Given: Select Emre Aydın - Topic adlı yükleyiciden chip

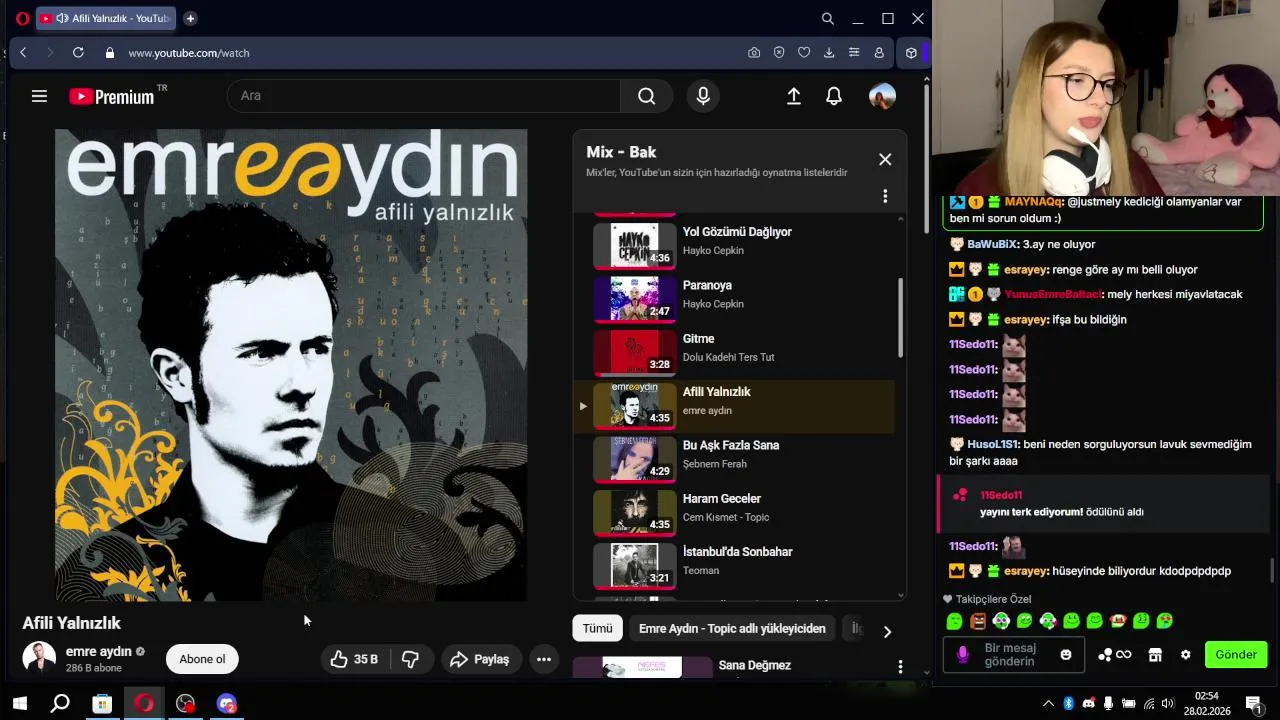Looking at the screenshot, I should pos(732,628).
